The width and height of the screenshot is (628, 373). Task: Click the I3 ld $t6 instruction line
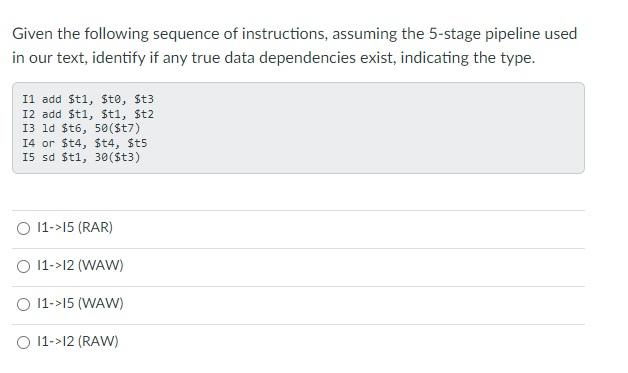pos(81,128)
